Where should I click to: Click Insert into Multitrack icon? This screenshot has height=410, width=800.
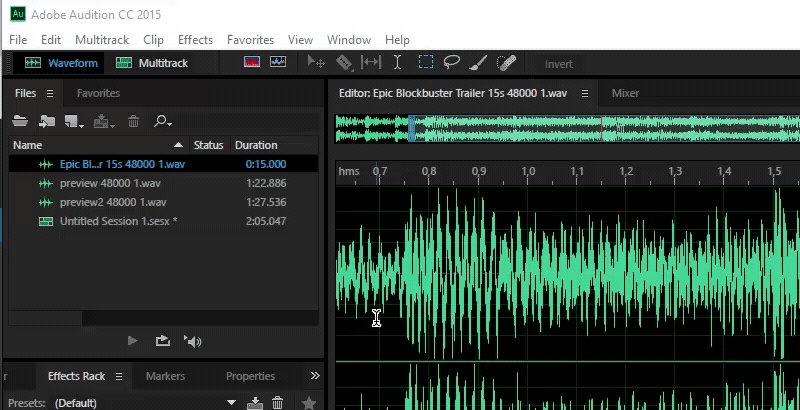(104, 121)
